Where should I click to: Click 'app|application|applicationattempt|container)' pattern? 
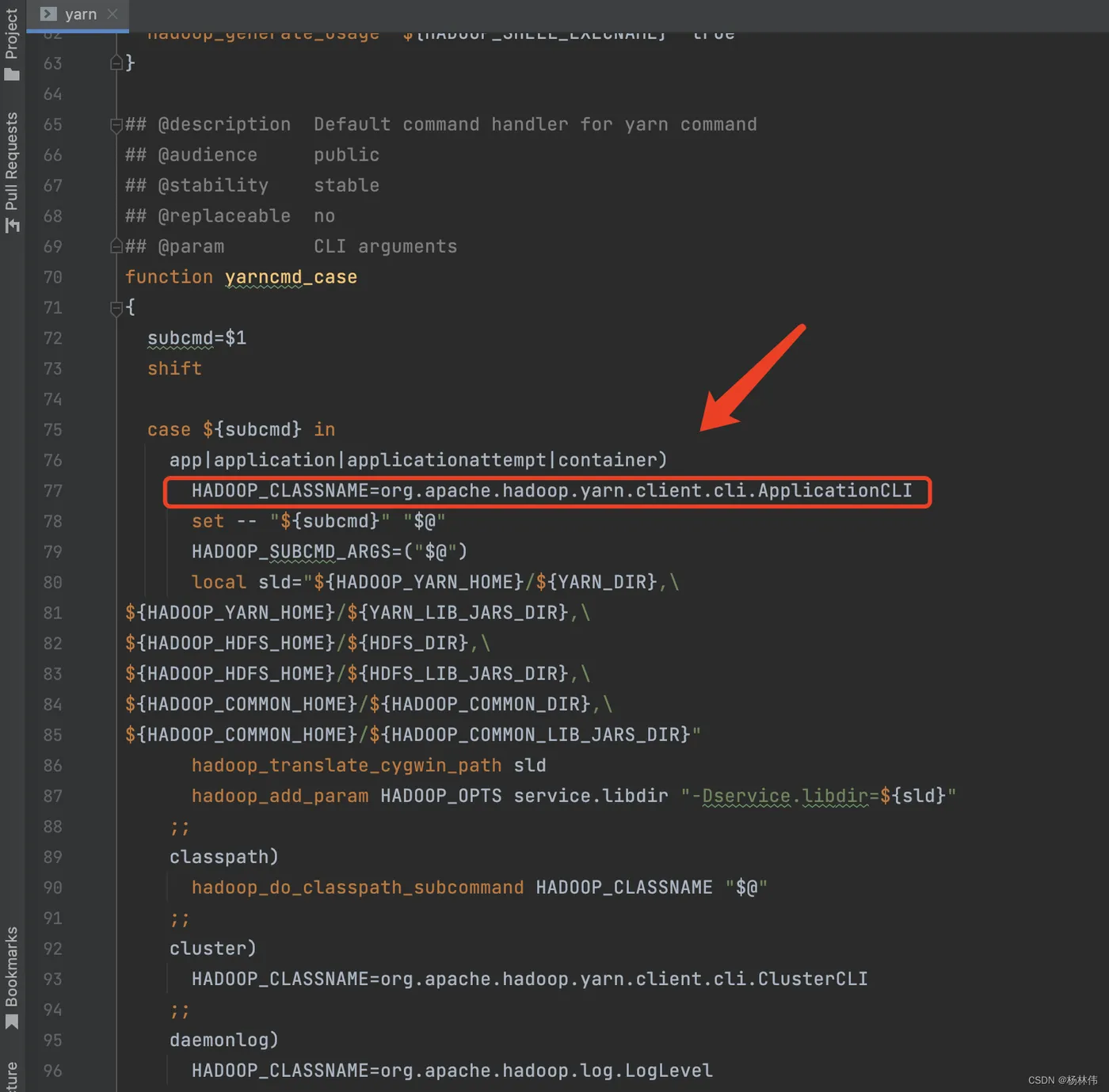tap(418, 460)
